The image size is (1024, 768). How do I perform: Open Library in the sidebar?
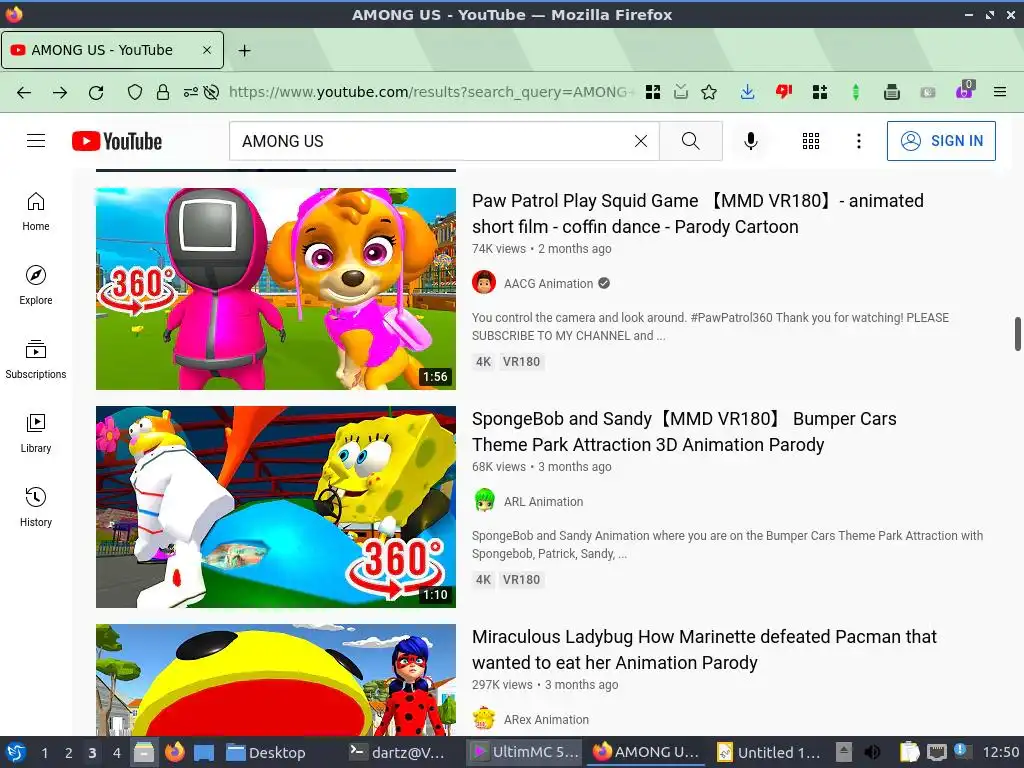[x=36, y=434]
